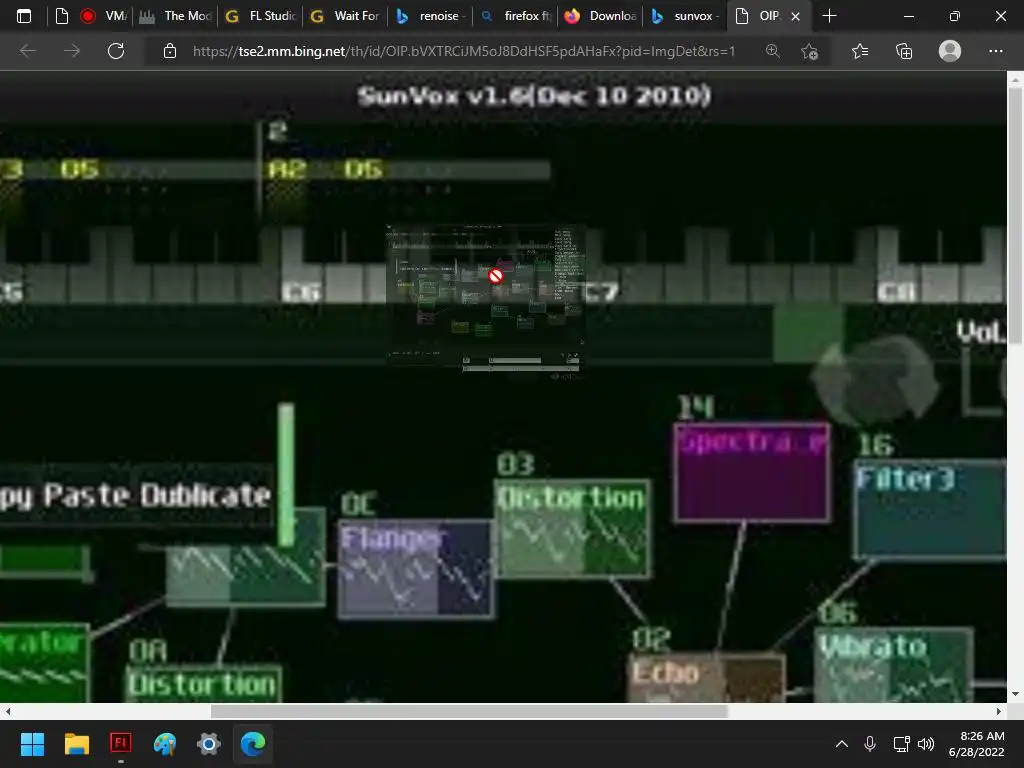Click the Microsoft Edge taskbar icon
This screenshot has height=768, width=1024.
(x=253, y=744)
